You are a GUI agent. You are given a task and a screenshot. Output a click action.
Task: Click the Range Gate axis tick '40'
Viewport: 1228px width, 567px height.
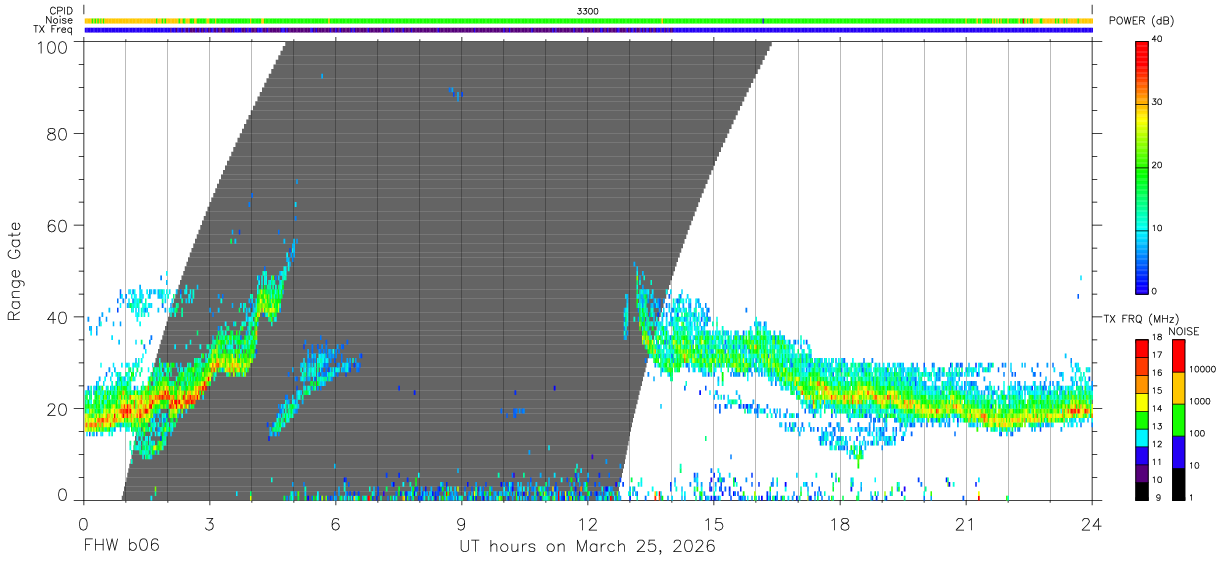point(57,317)
